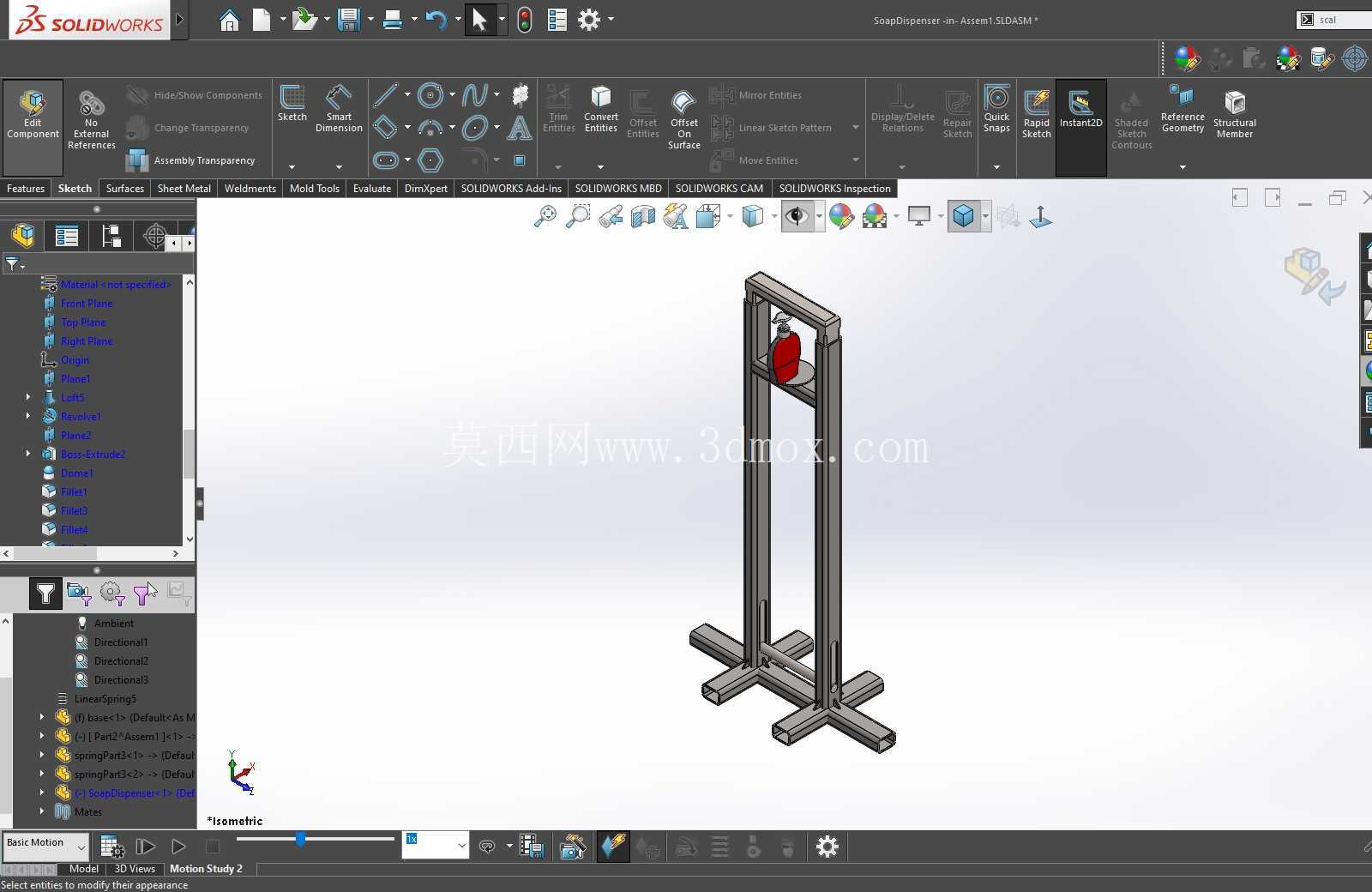Screen dimensions: 1372x892
Task: Click the Save icon in top toolbar
Action: coord(348,19)
